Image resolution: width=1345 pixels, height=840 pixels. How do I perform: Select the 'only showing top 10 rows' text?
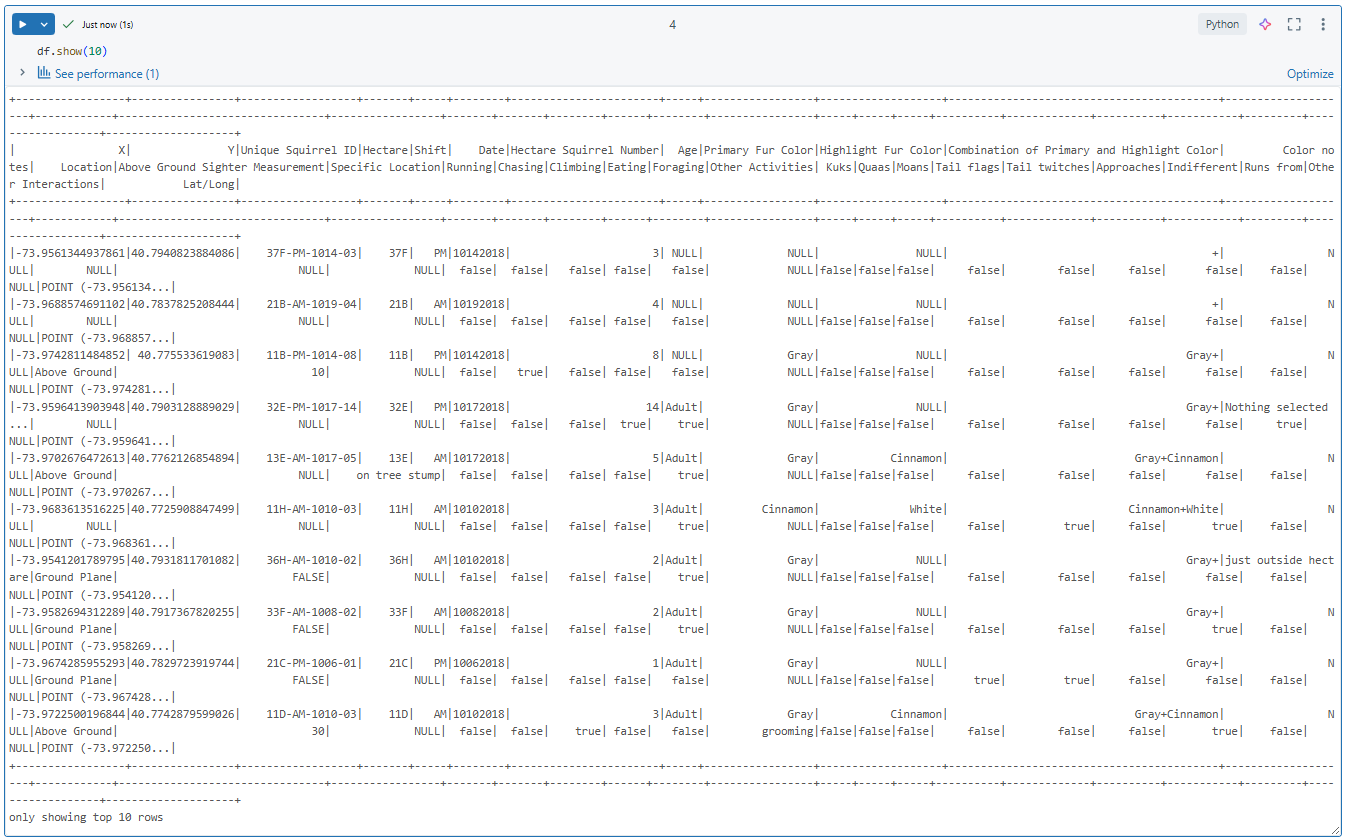(x=83, y=817)
